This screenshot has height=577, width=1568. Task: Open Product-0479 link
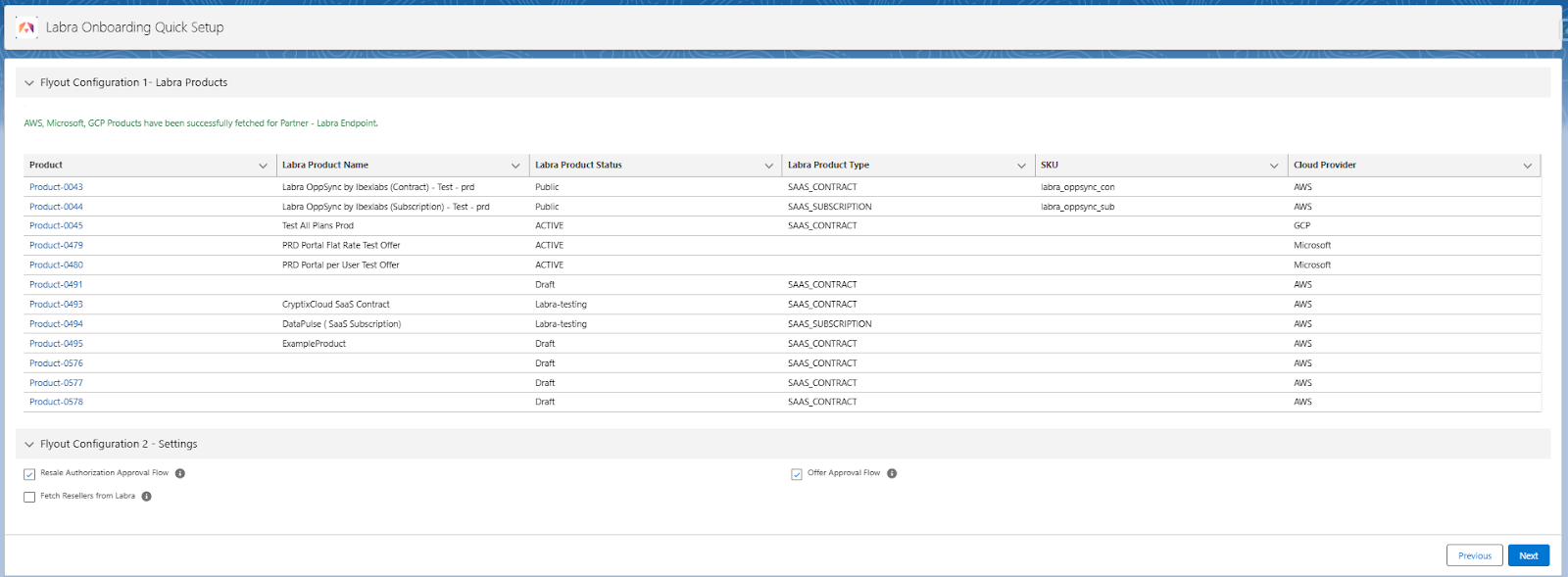click(56, 245)
